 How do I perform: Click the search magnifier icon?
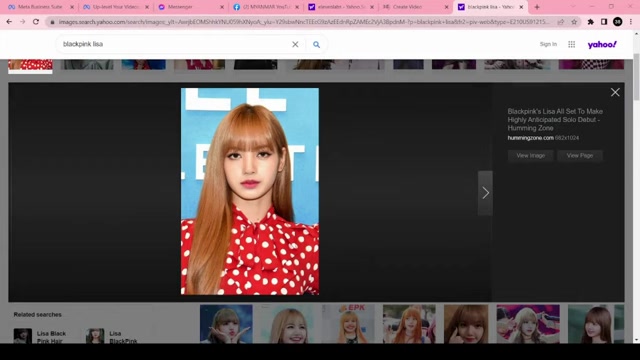tap(316, 44)
